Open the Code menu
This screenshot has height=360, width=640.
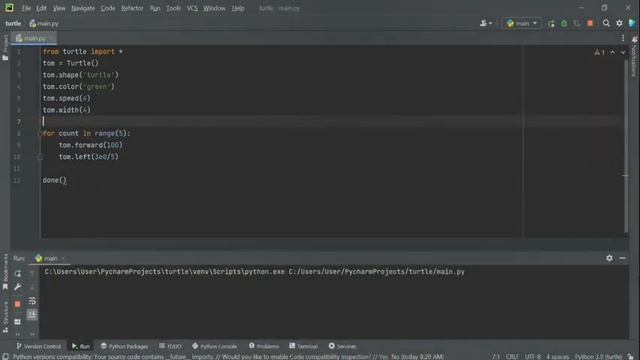coord(108,8)
